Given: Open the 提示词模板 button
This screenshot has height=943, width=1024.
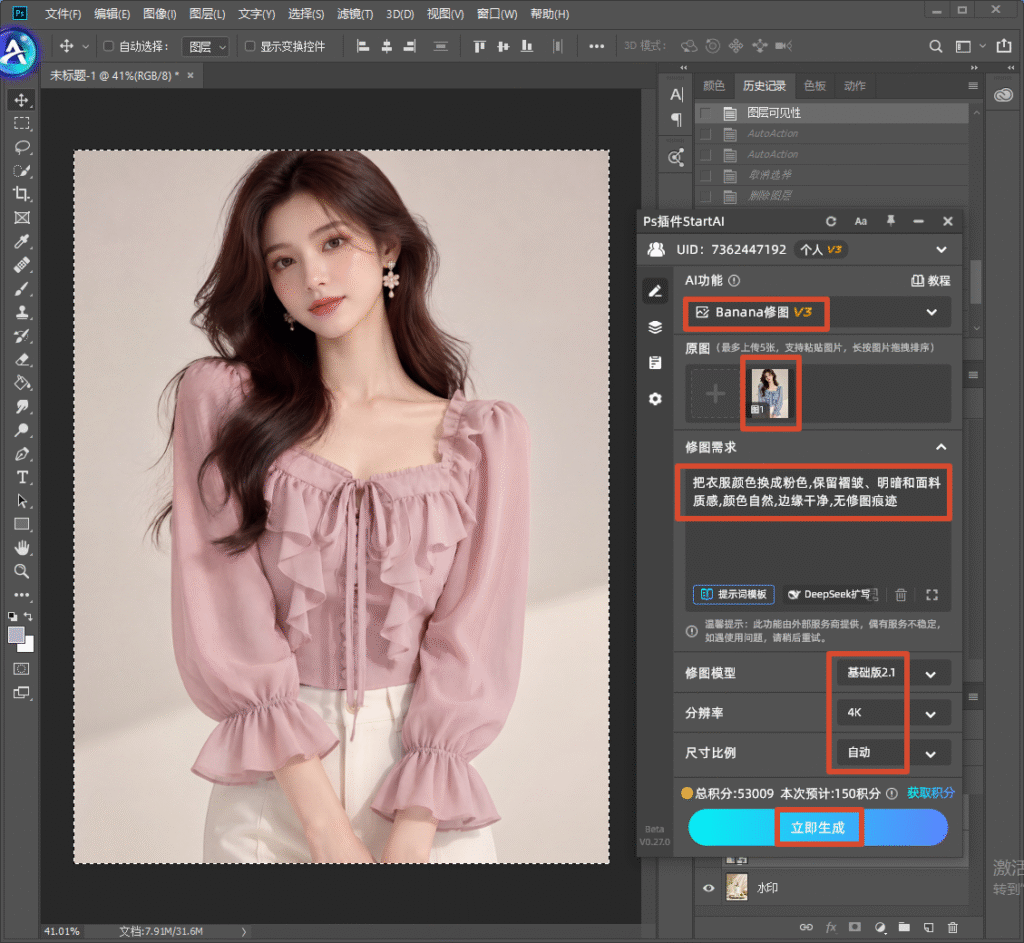Looking at the screenshot, I should pyautogui.click(x=734, y=594).
